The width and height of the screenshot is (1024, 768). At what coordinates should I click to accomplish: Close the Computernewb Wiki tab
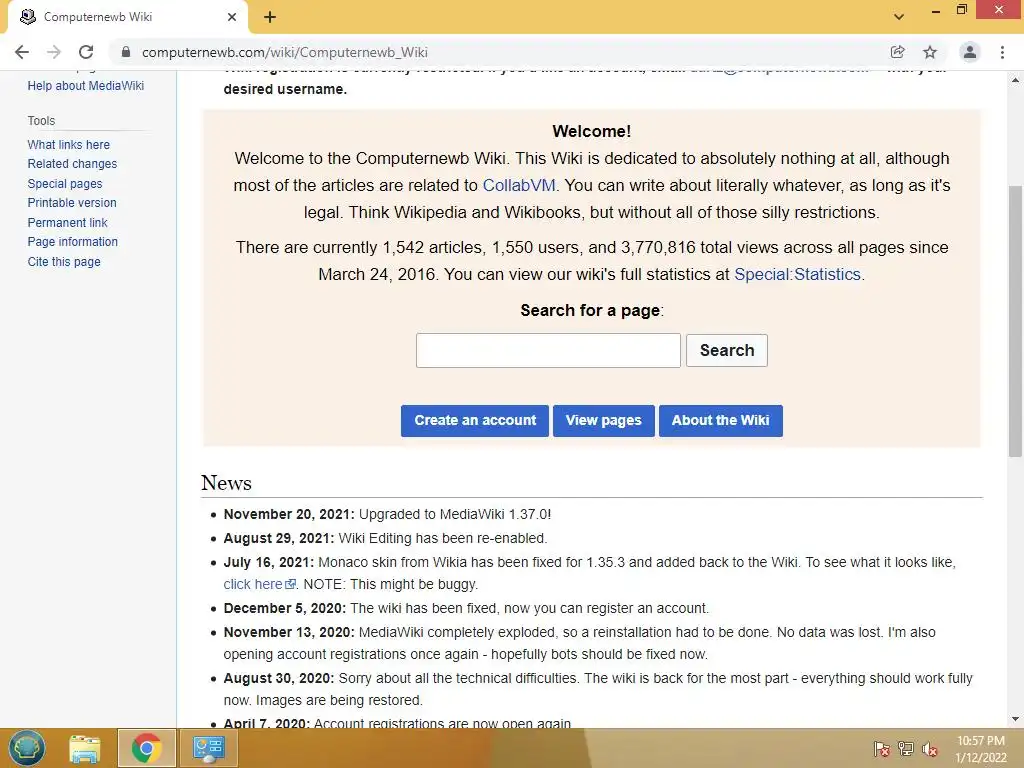coord(232,17)
